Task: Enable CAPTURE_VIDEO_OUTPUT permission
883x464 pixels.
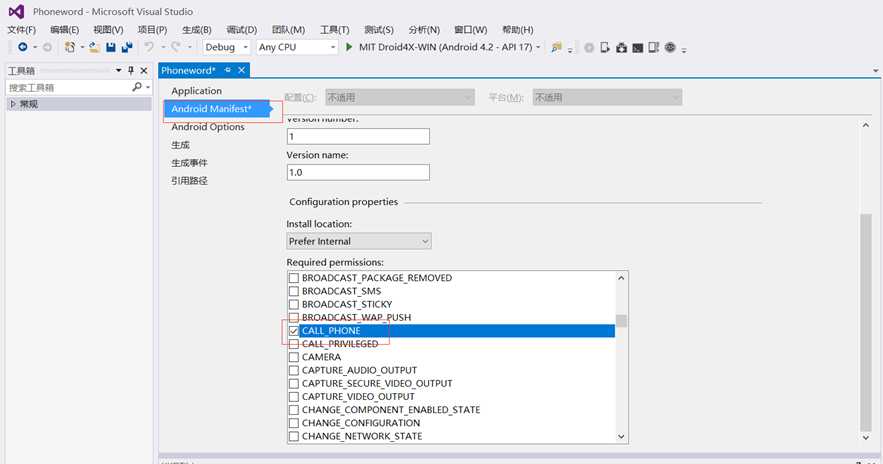Action: [x=293, y=396]
